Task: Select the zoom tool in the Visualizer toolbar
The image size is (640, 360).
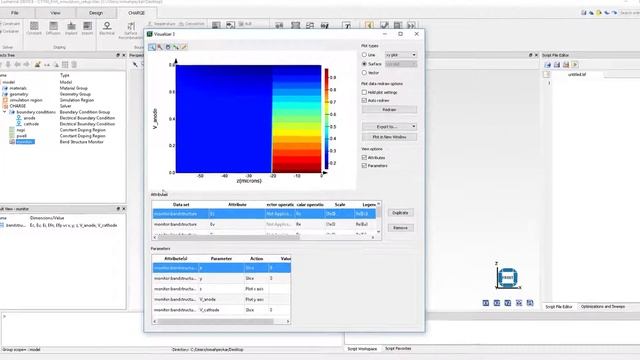Action: coord(152,47)
